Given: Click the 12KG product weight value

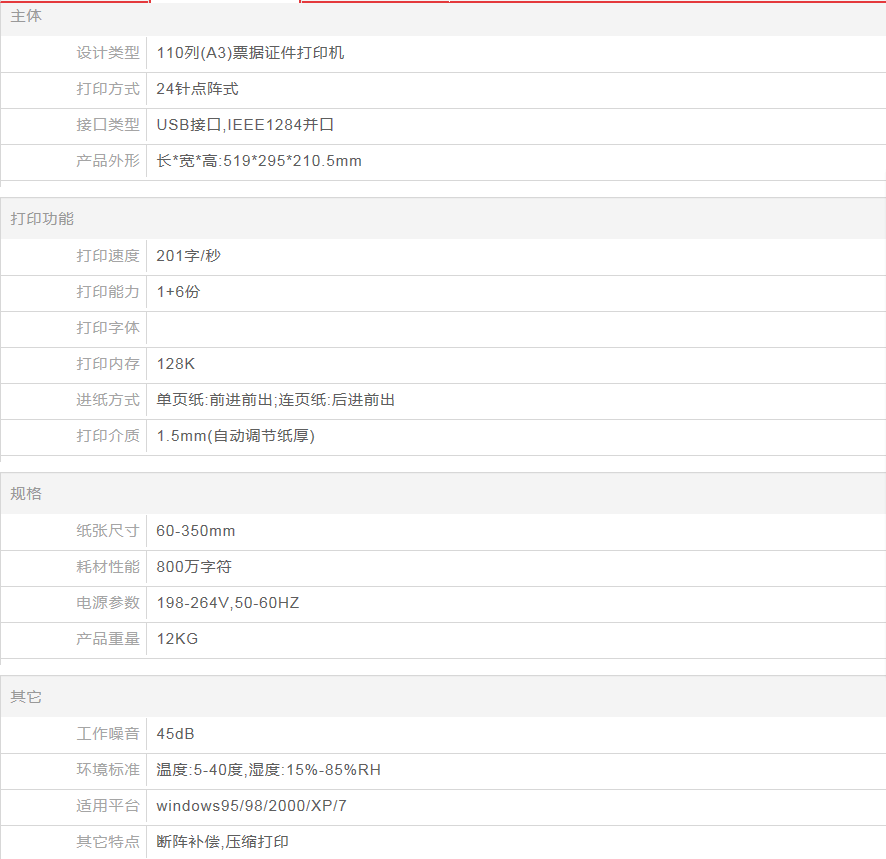Looking at the screenshot, I should pyautogui.click(x=177, y=639).
